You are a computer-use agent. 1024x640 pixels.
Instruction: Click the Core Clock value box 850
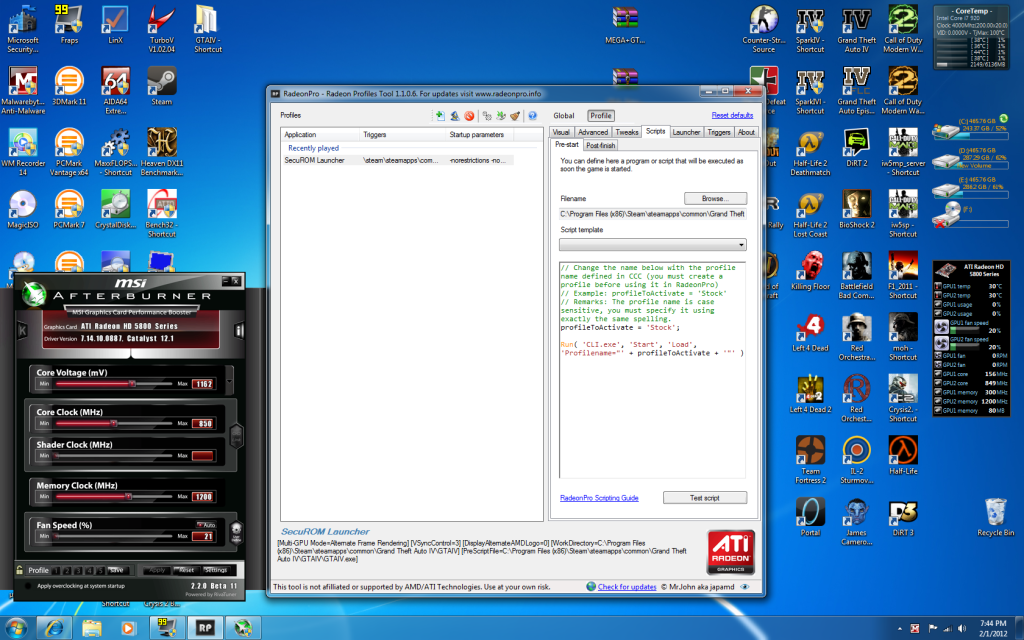click(x=203, y=424)
